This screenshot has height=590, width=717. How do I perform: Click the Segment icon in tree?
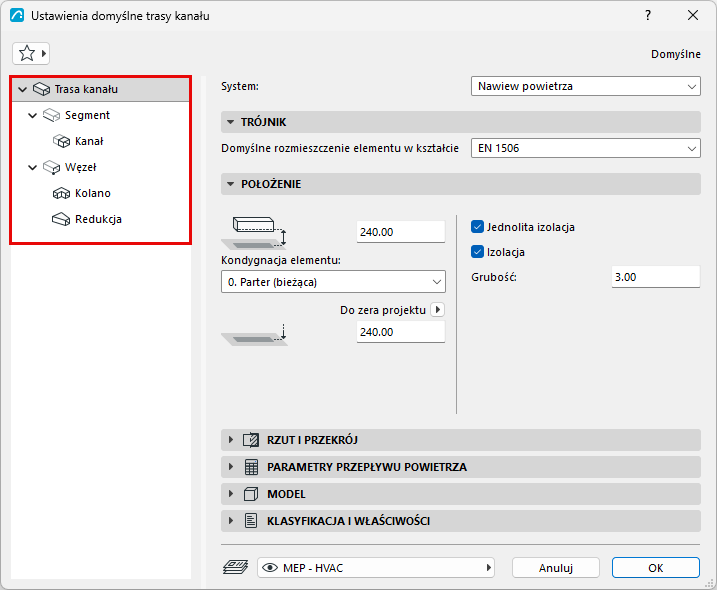pos(51,115)
